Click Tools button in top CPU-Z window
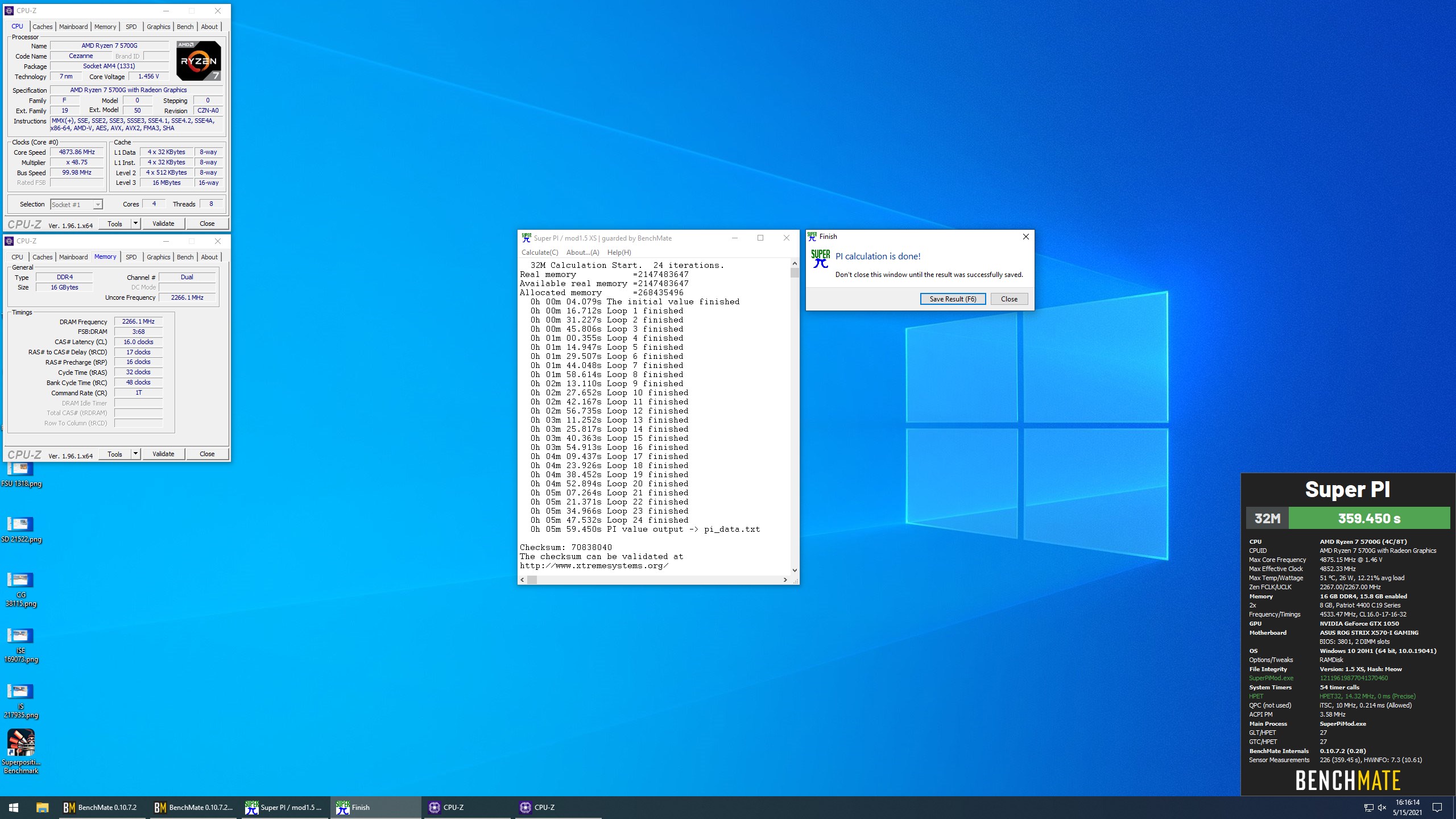 pyautogui.click(x=115, y=224)
